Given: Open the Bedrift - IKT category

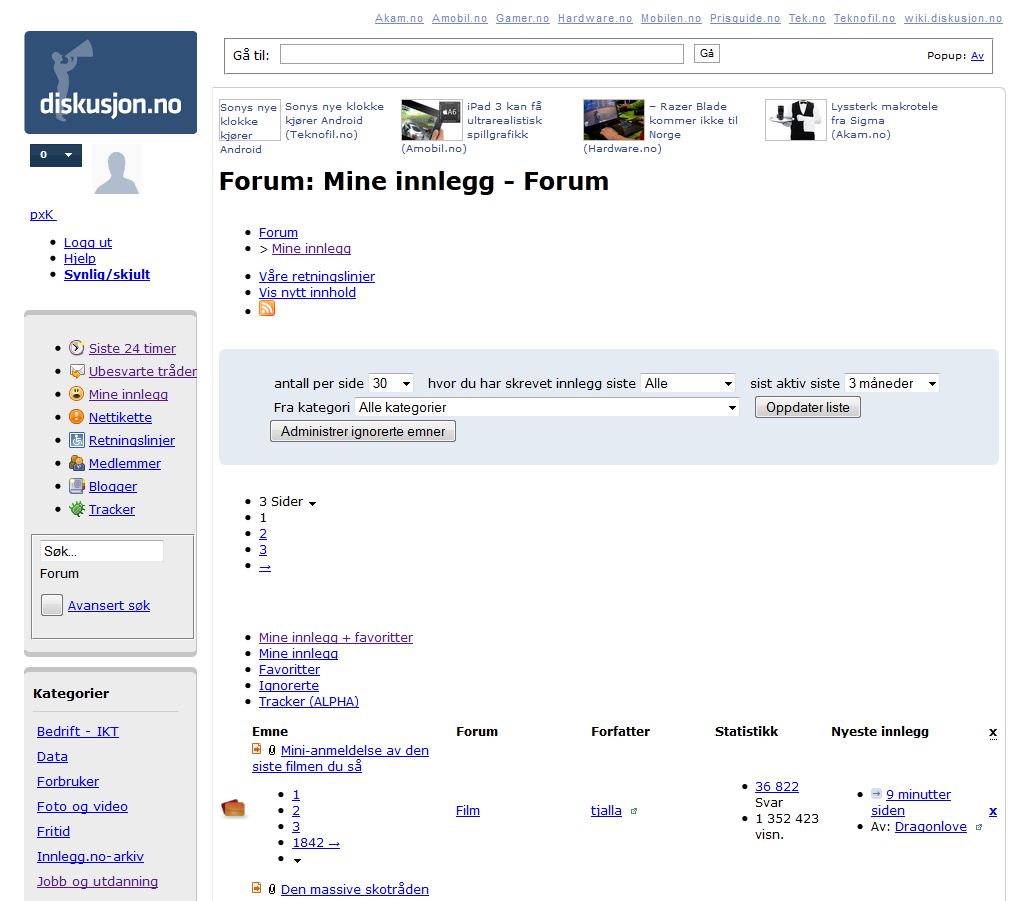Looking at the screenshot, I should click(78, 731).
